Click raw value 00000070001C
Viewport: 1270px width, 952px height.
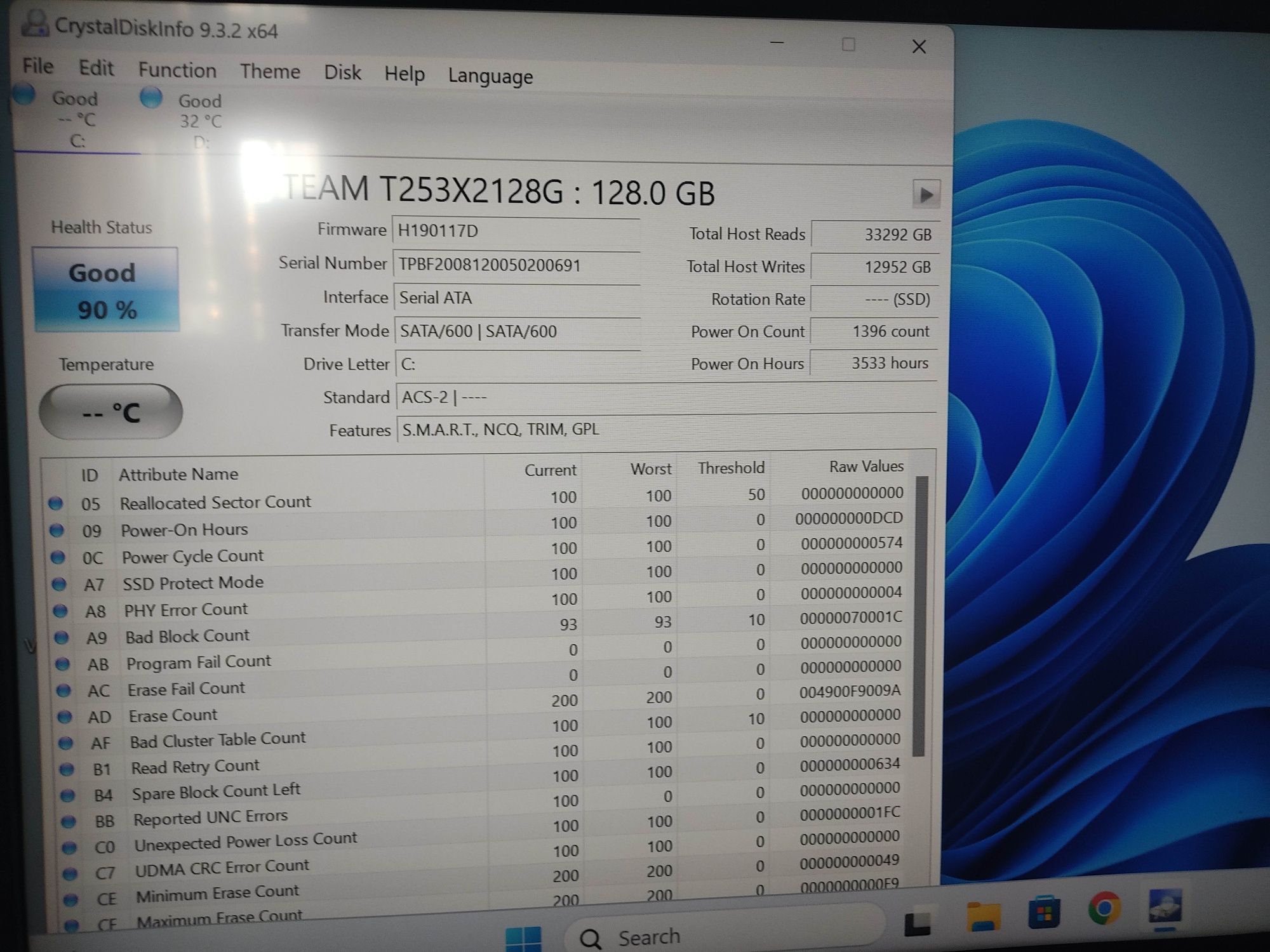point(851,617)
